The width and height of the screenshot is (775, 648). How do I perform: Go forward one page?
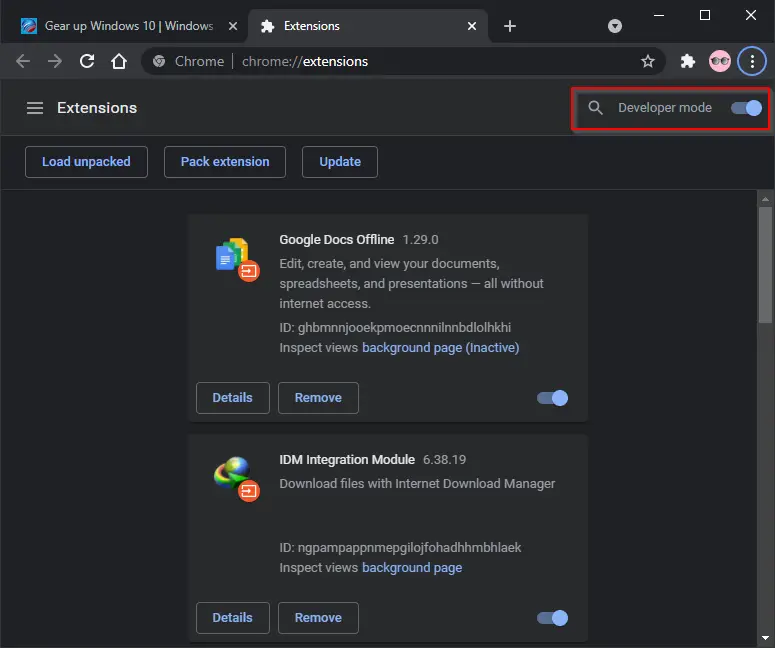click(55, 61)
